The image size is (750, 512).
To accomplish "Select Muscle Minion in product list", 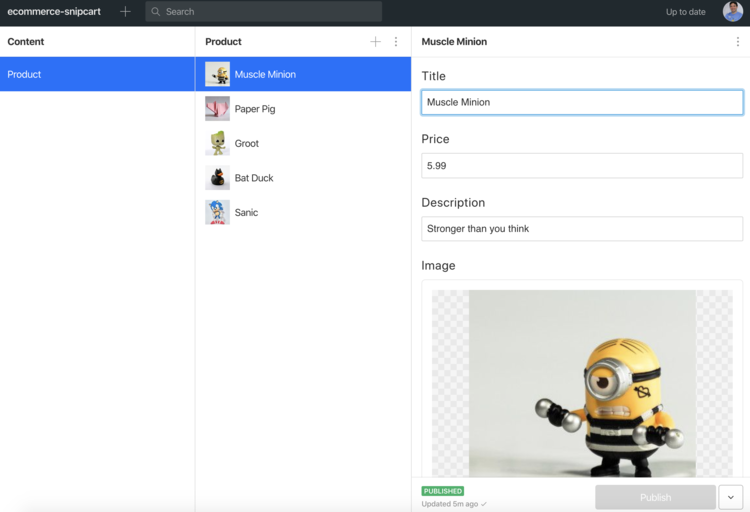I will point(303,74).
